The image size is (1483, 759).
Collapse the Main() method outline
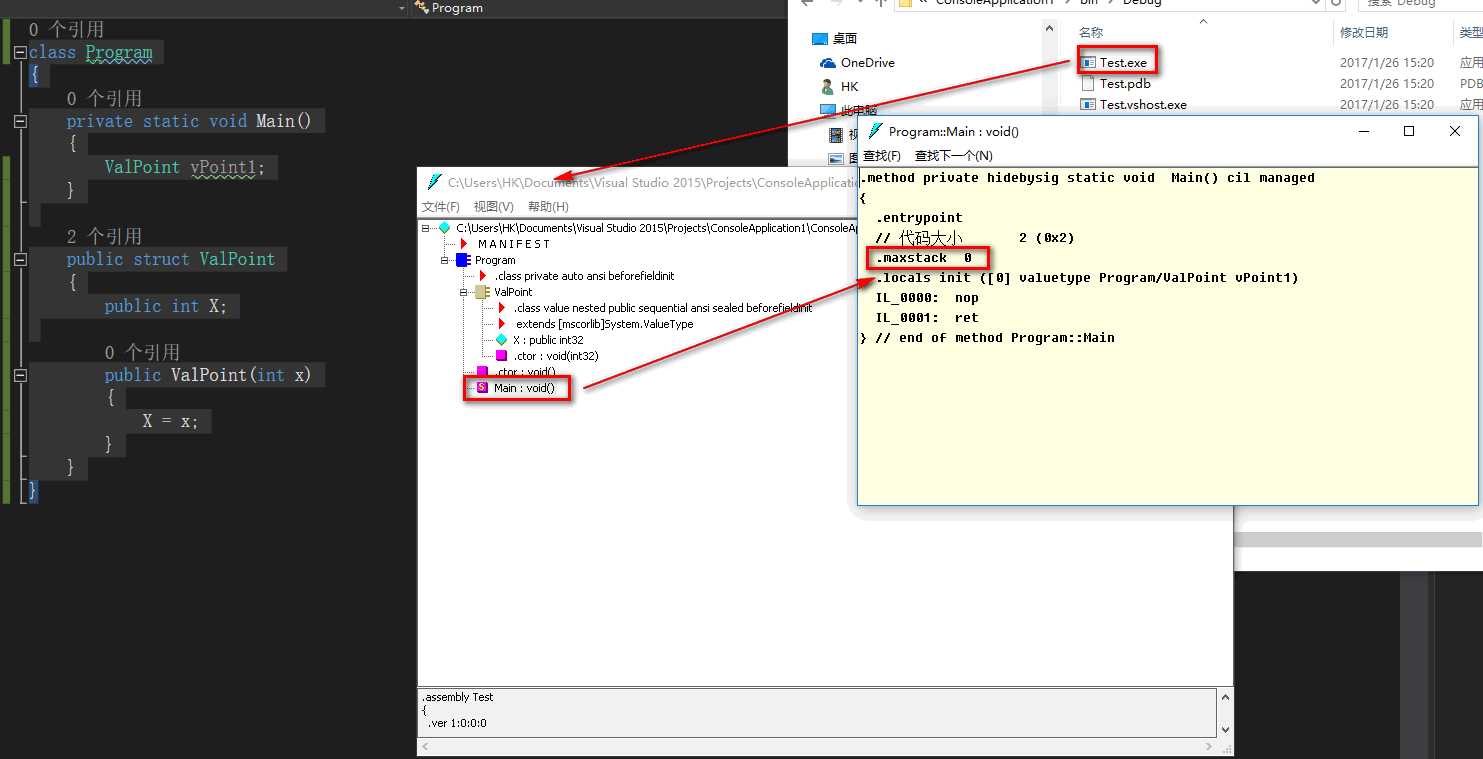[20, 122]
